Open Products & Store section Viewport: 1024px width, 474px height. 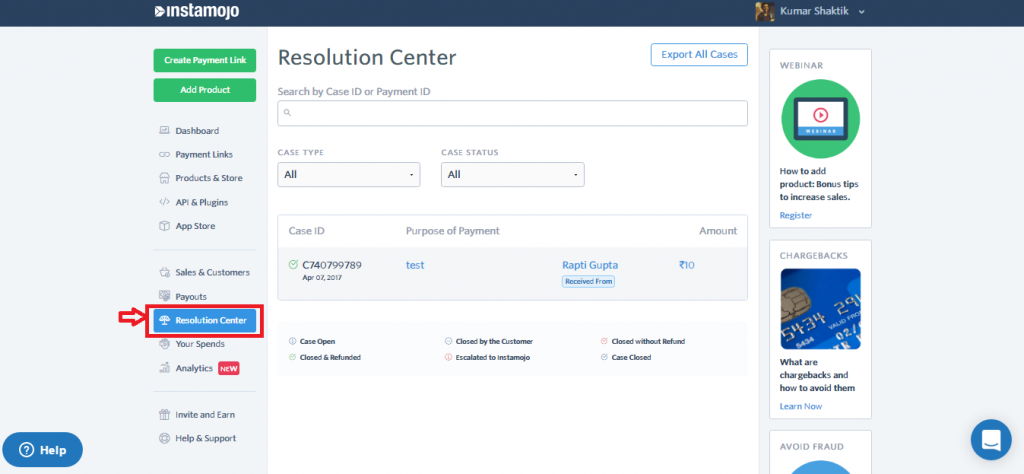208,178
